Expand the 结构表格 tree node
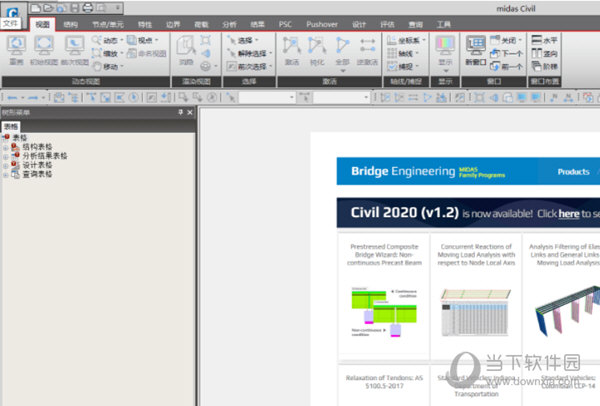Image resolution: width=600 pixels, height=406 pixels. 6,146
